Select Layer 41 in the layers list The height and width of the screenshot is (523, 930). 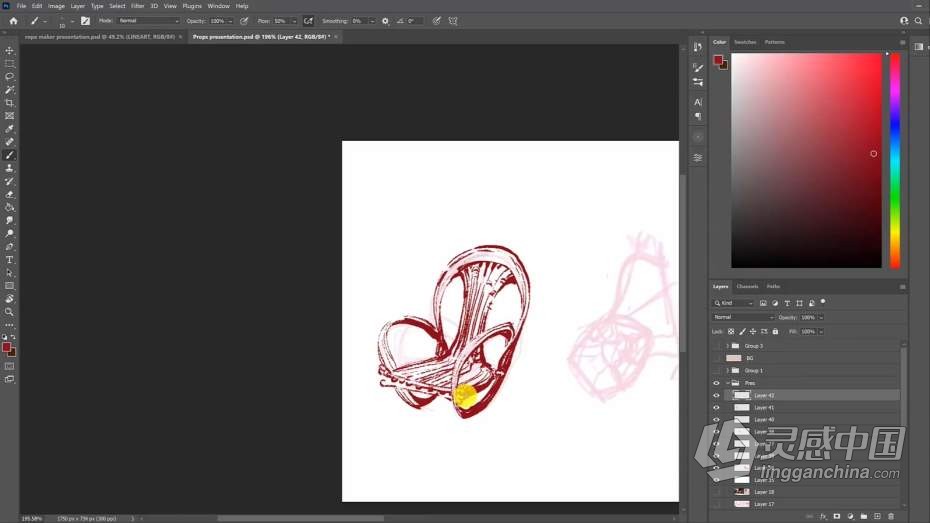[764, 408]
